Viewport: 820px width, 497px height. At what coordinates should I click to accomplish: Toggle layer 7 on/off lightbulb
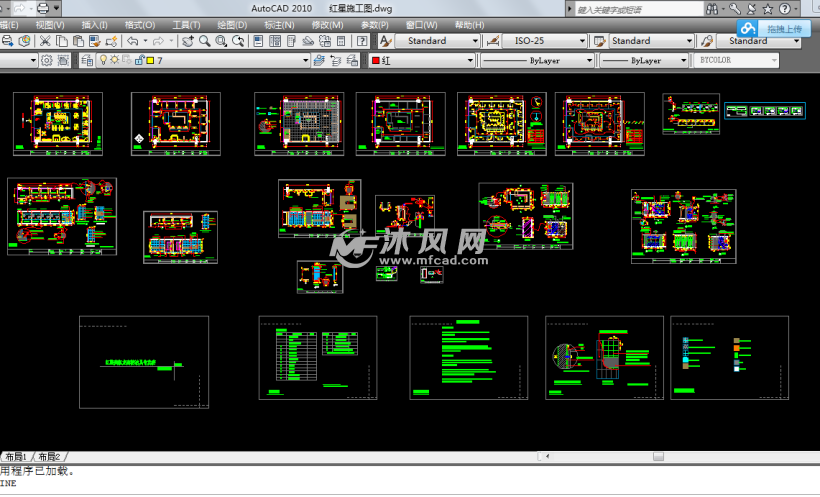(x=103, y=60)
